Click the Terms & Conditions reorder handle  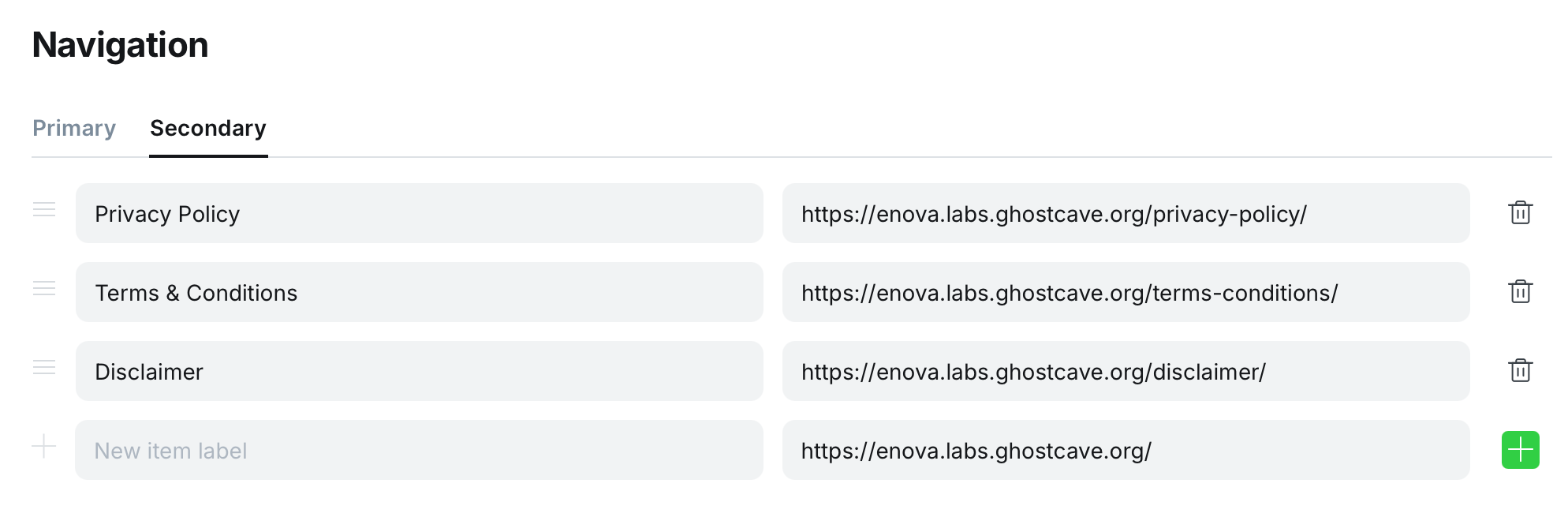pos(44,289)
